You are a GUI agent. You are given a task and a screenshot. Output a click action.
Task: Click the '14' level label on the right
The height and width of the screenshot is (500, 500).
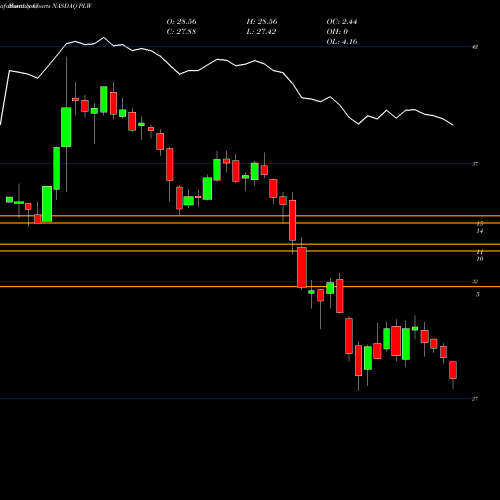point(480,231)
